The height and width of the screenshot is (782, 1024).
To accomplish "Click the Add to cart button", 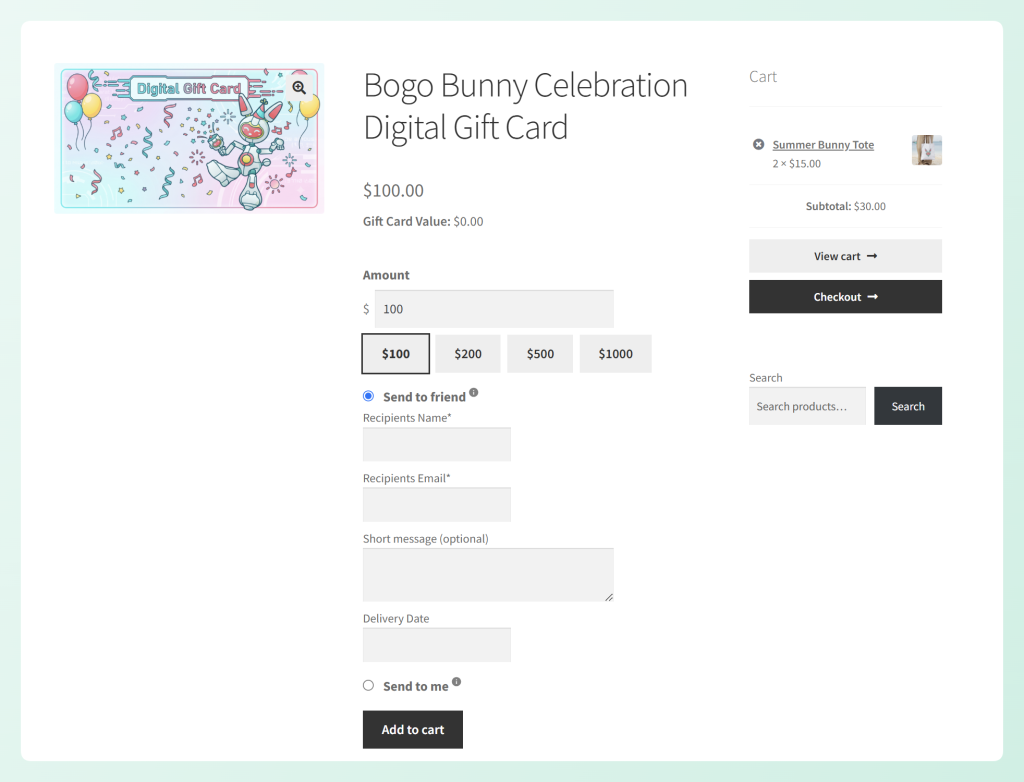I will tap(413, 730).
